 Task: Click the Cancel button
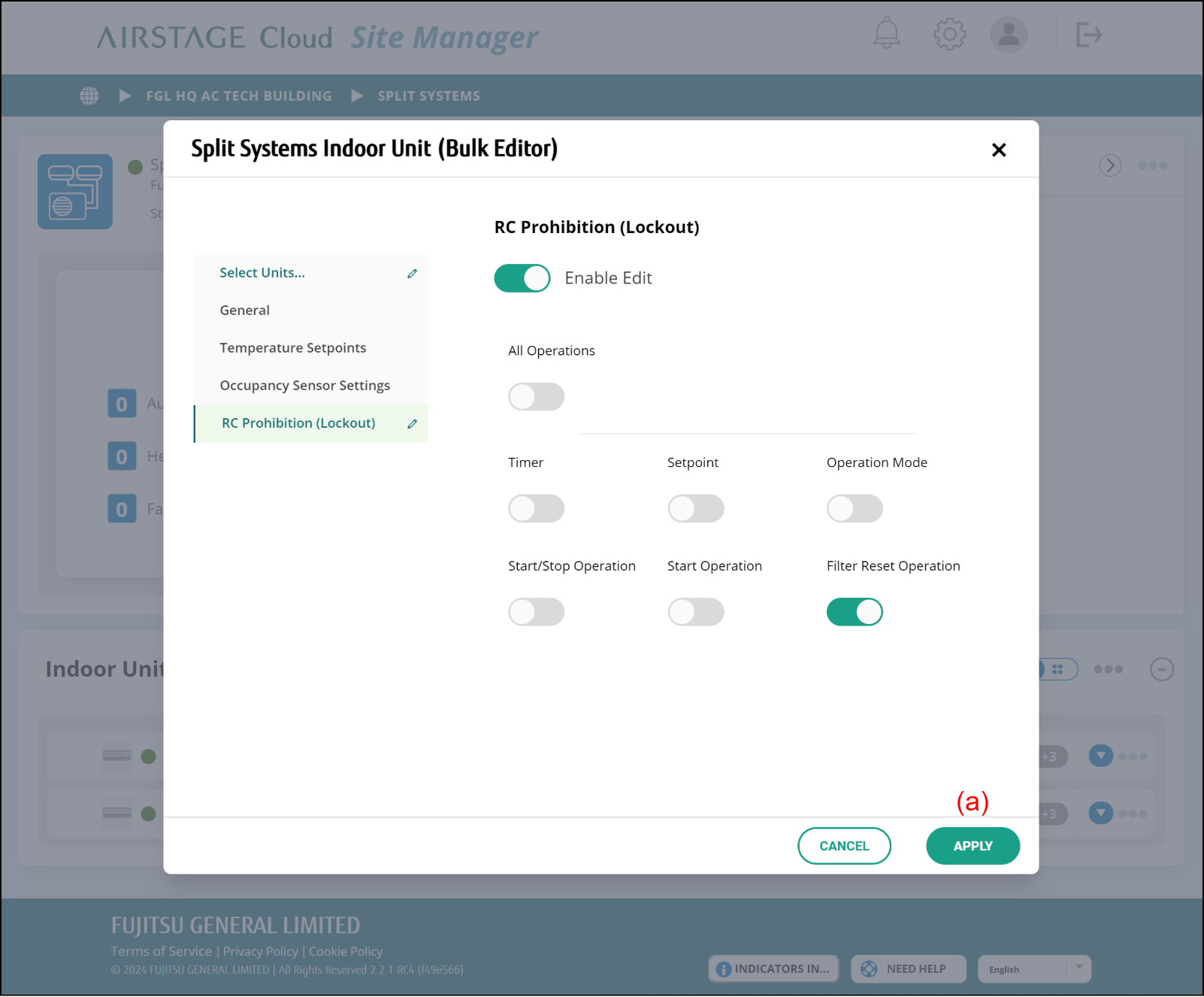pyautogui.click(x=844, y=846)
